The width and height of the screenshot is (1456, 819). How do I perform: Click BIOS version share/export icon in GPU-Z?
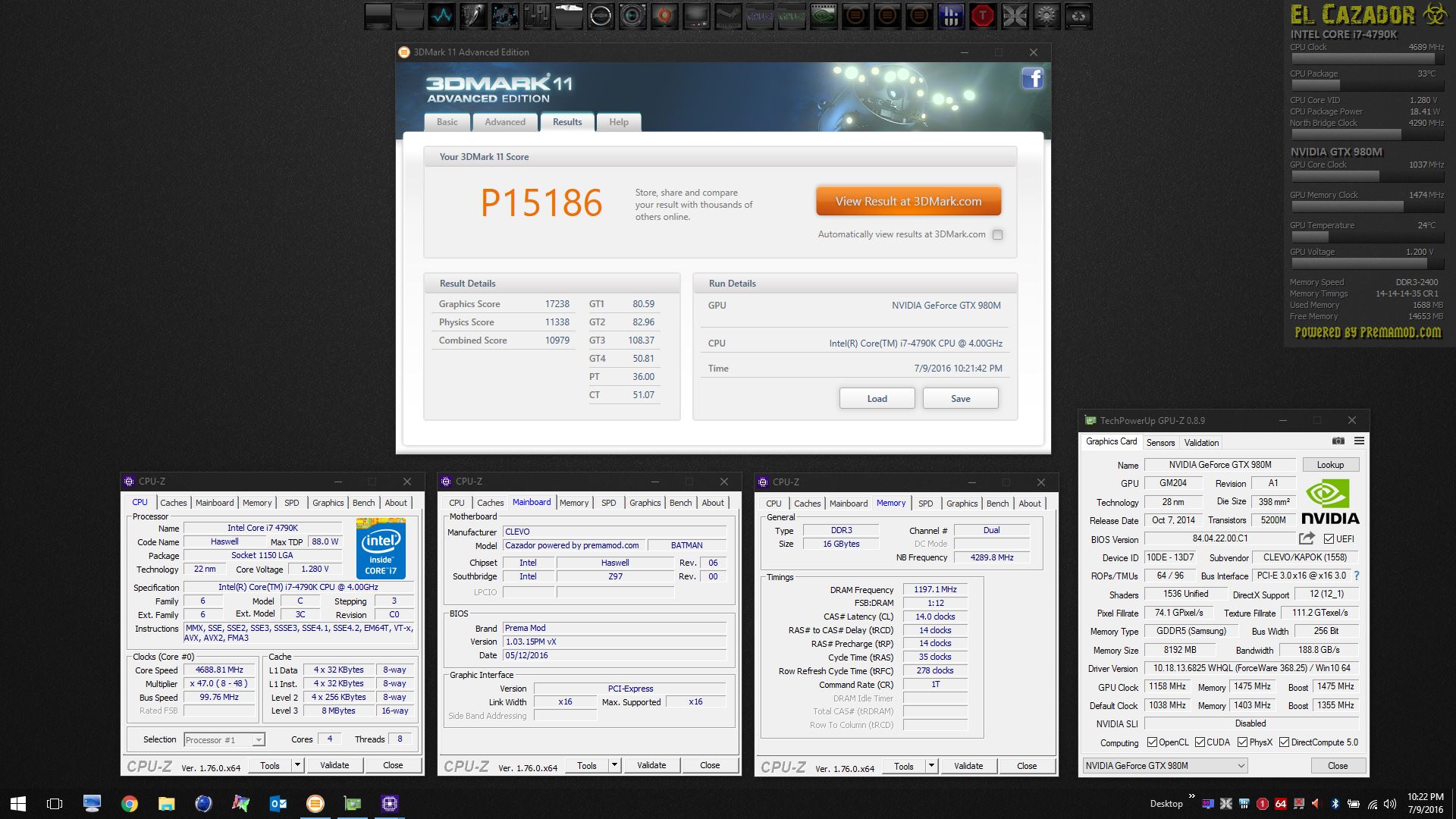pyautogui.click(x=1307, y=538)
